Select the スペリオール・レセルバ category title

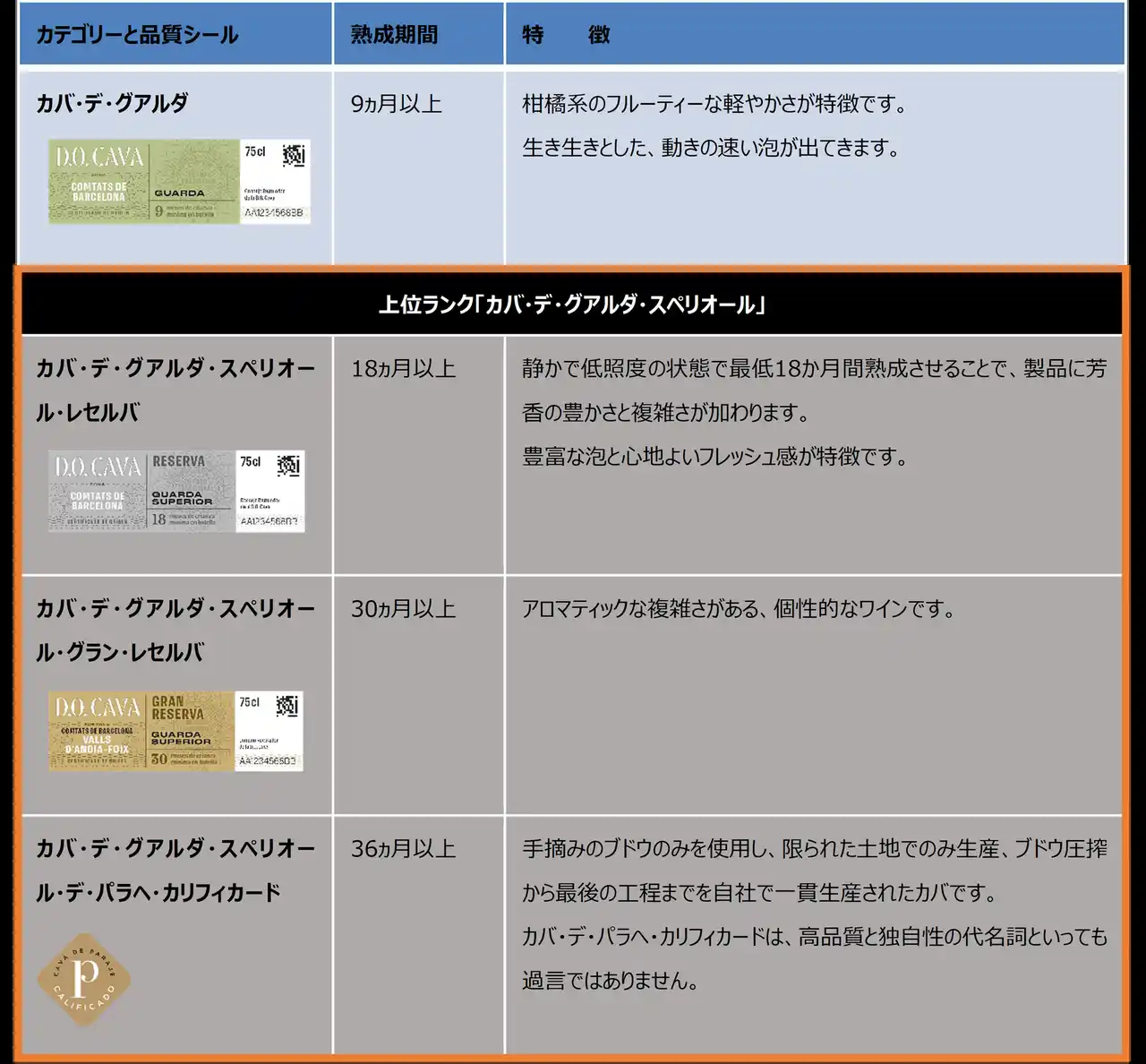click(175, 390)
